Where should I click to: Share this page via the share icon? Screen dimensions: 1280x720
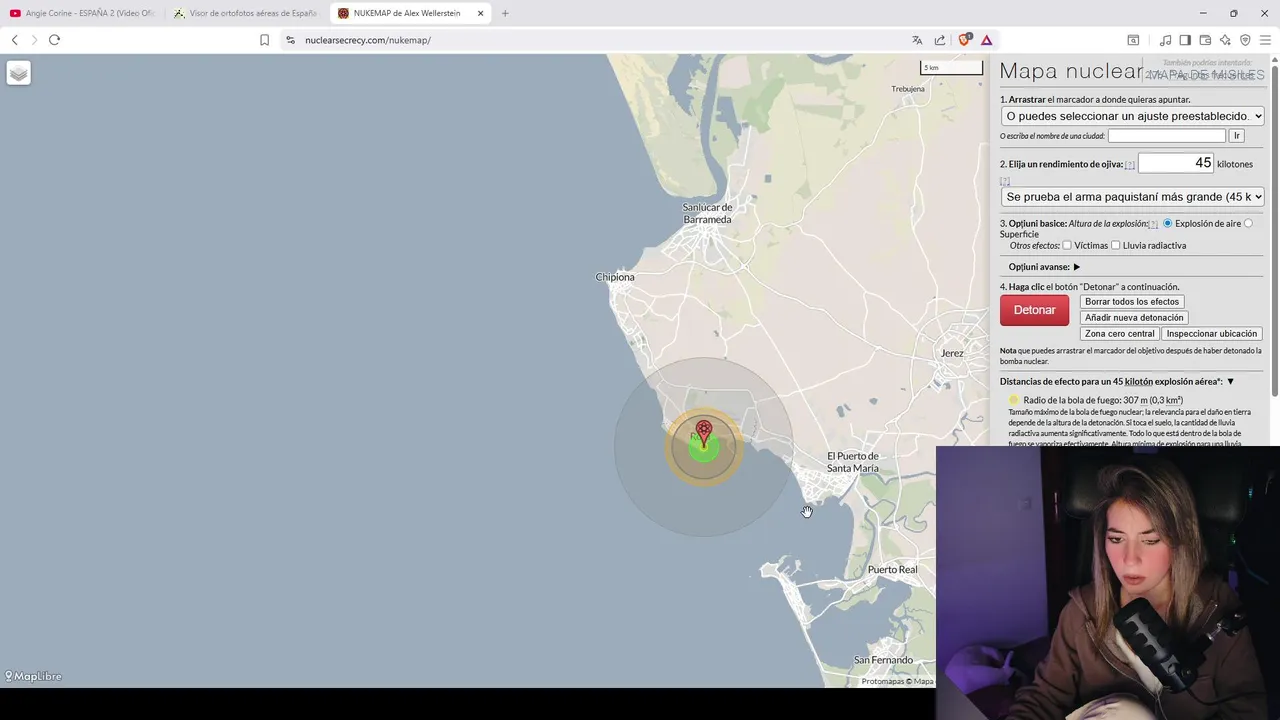pyautogui.click(x=940, y=40)
